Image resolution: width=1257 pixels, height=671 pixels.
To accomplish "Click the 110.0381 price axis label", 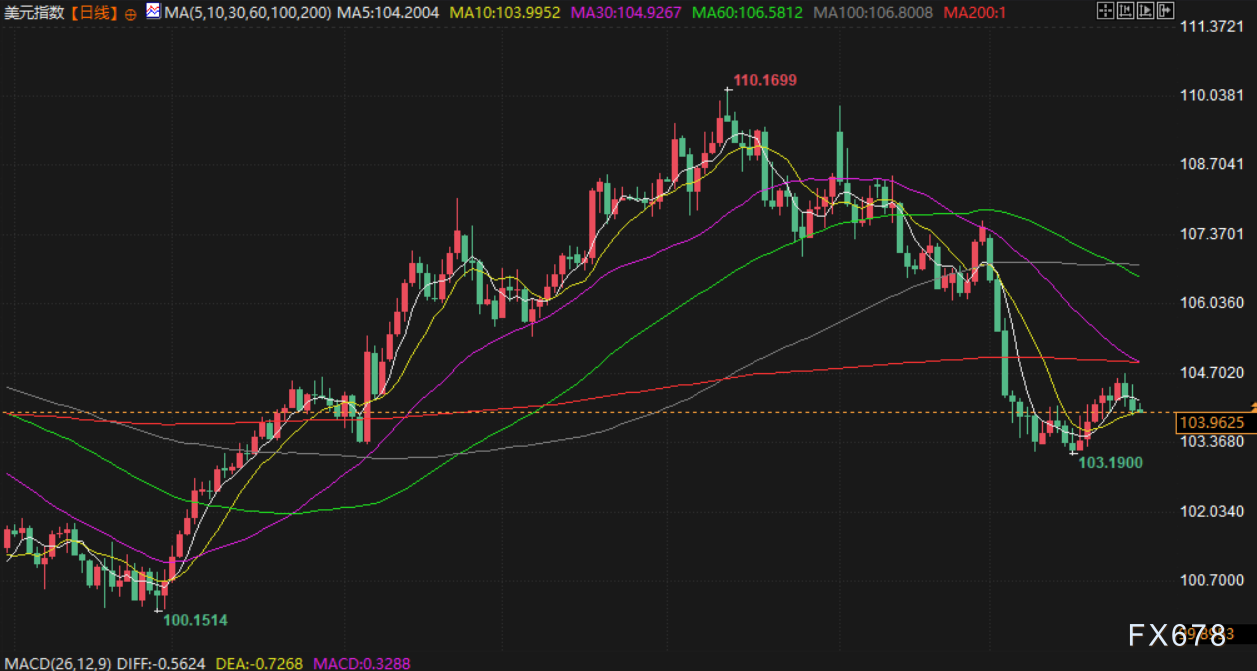I will point(1211,95).
